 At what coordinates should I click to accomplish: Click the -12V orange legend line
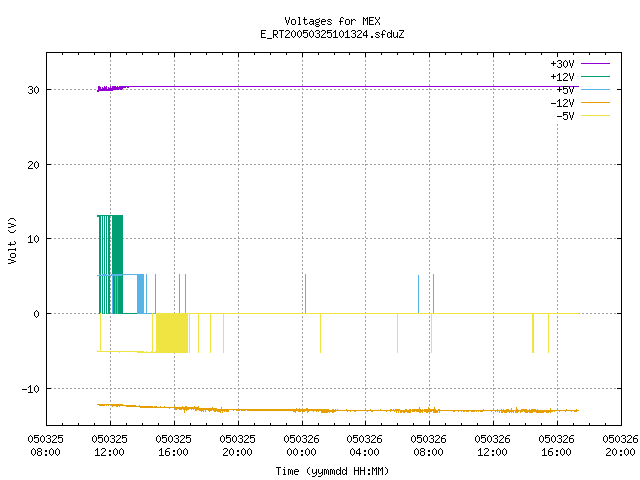pyautogui.click(x=595, y=102)
